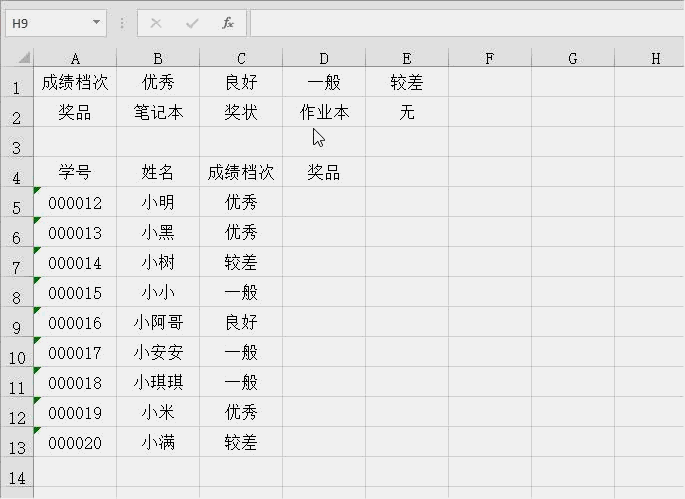The width and height of the screenshot is (685, 499).
Task: Select column F header
Action: [x=490, y=58]
